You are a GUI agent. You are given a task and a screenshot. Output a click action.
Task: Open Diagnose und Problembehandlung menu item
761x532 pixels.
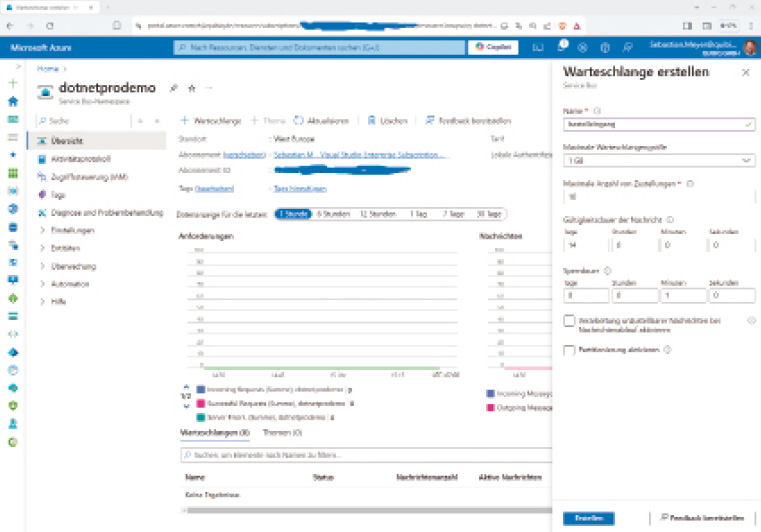pyautogui.click(x=107, y=213)
